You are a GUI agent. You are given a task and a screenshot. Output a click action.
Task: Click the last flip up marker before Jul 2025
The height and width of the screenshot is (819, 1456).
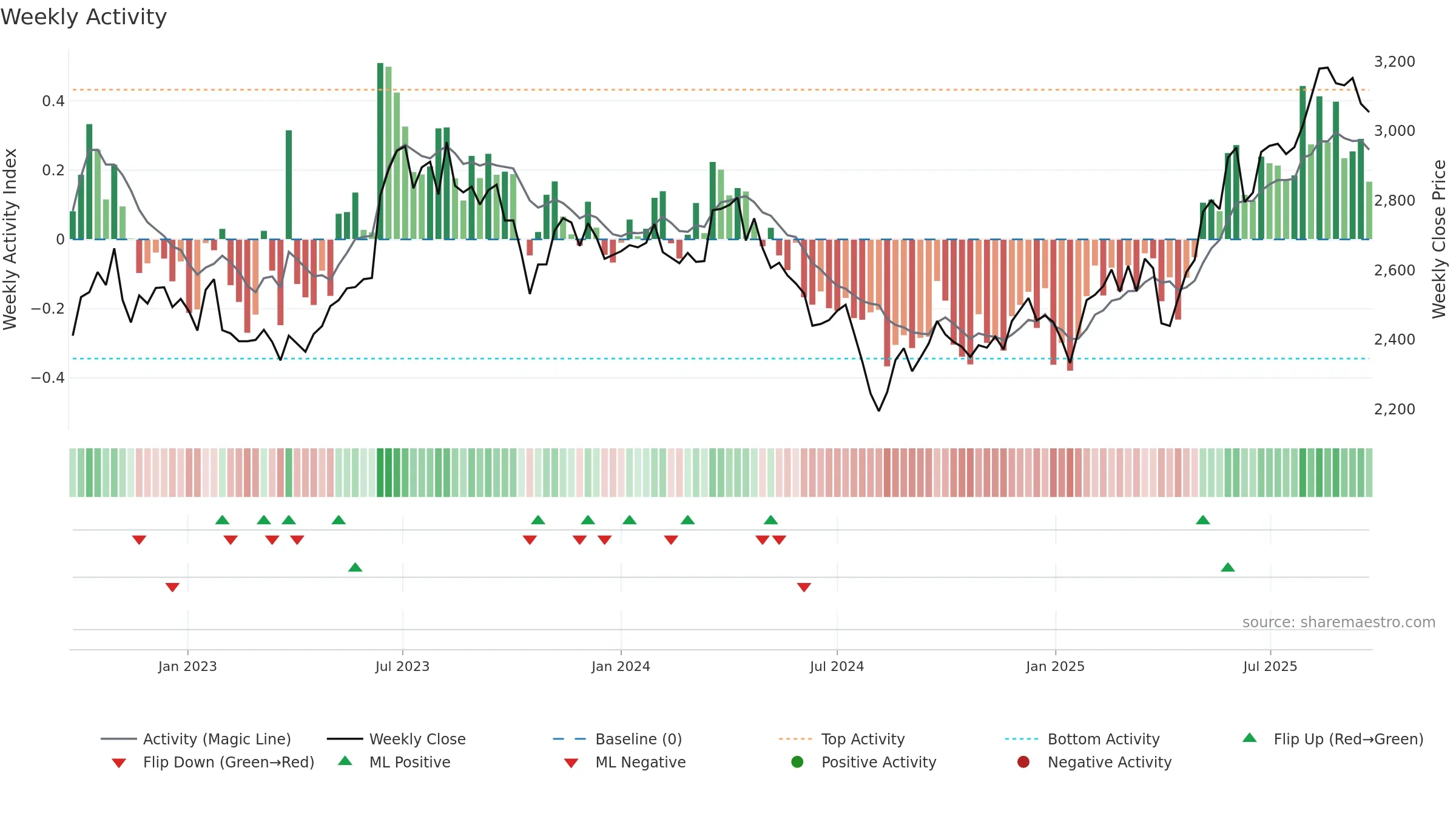click(x=1203, y=520)
